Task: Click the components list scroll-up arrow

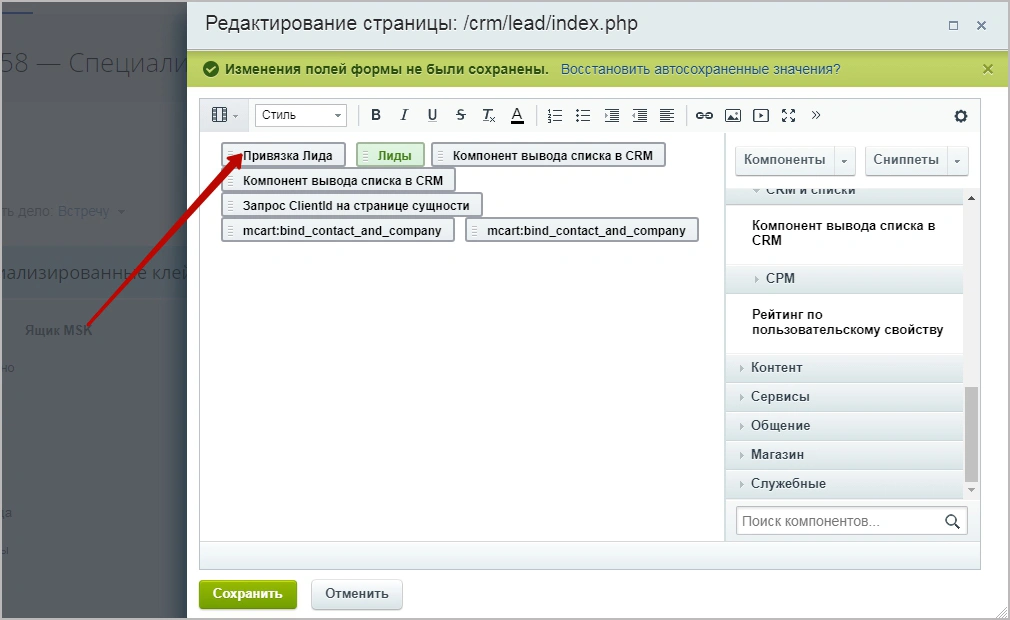Action: 971,198
